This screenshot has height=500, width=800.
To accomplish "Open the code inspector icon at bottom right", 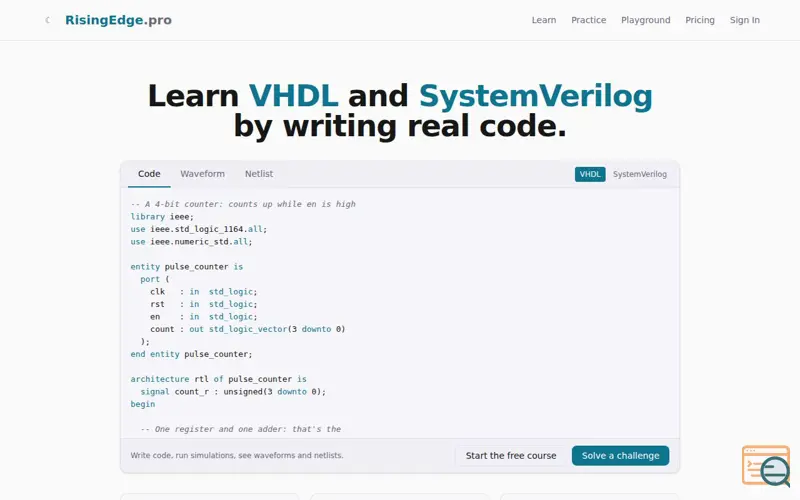I will click(766, 466).
